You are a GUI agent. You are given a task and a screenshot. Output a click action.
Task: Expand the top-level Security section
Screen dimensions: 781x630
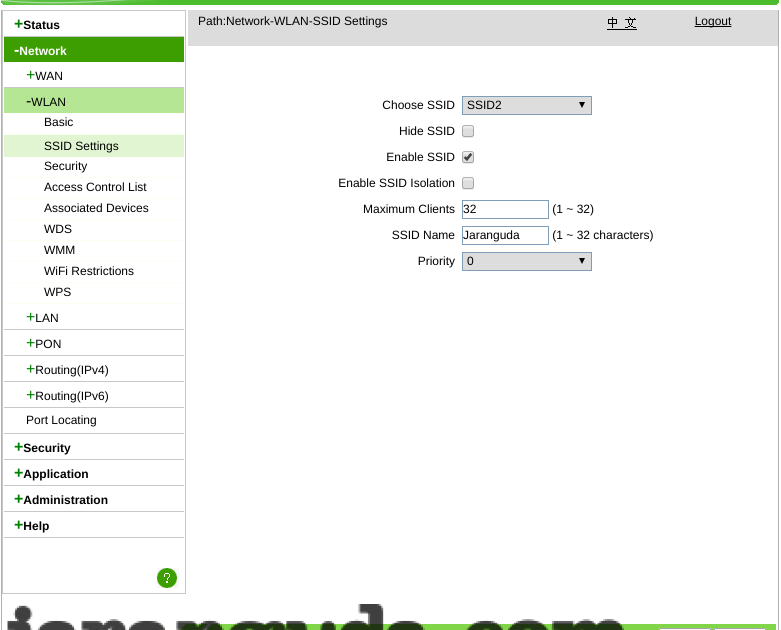tap(42, 448)
